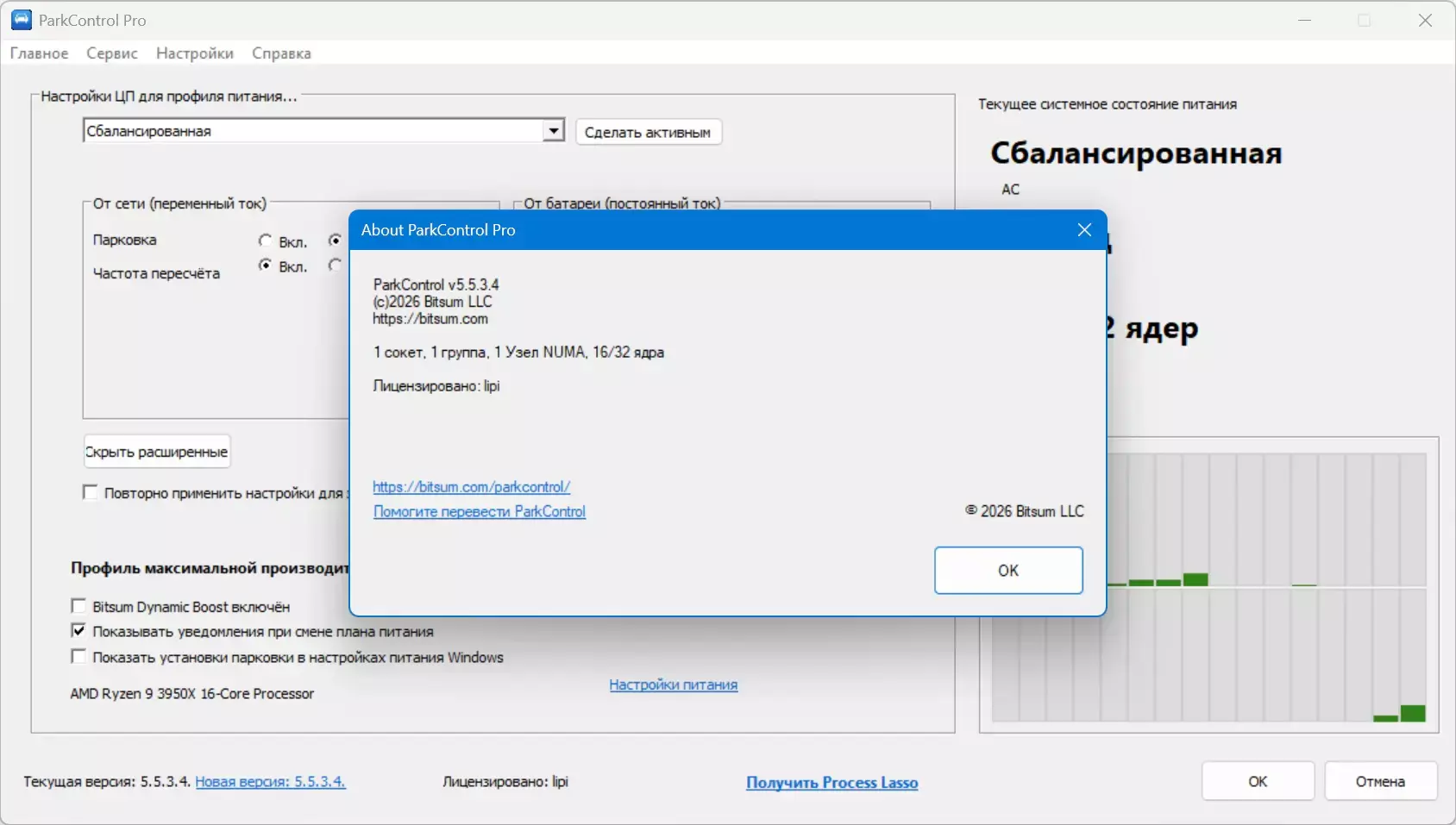The height and width of the screenshot is (825, 1456).
Task: Toggle the Повторно применить настройки checkbox
Action: (x=90, y=492)
